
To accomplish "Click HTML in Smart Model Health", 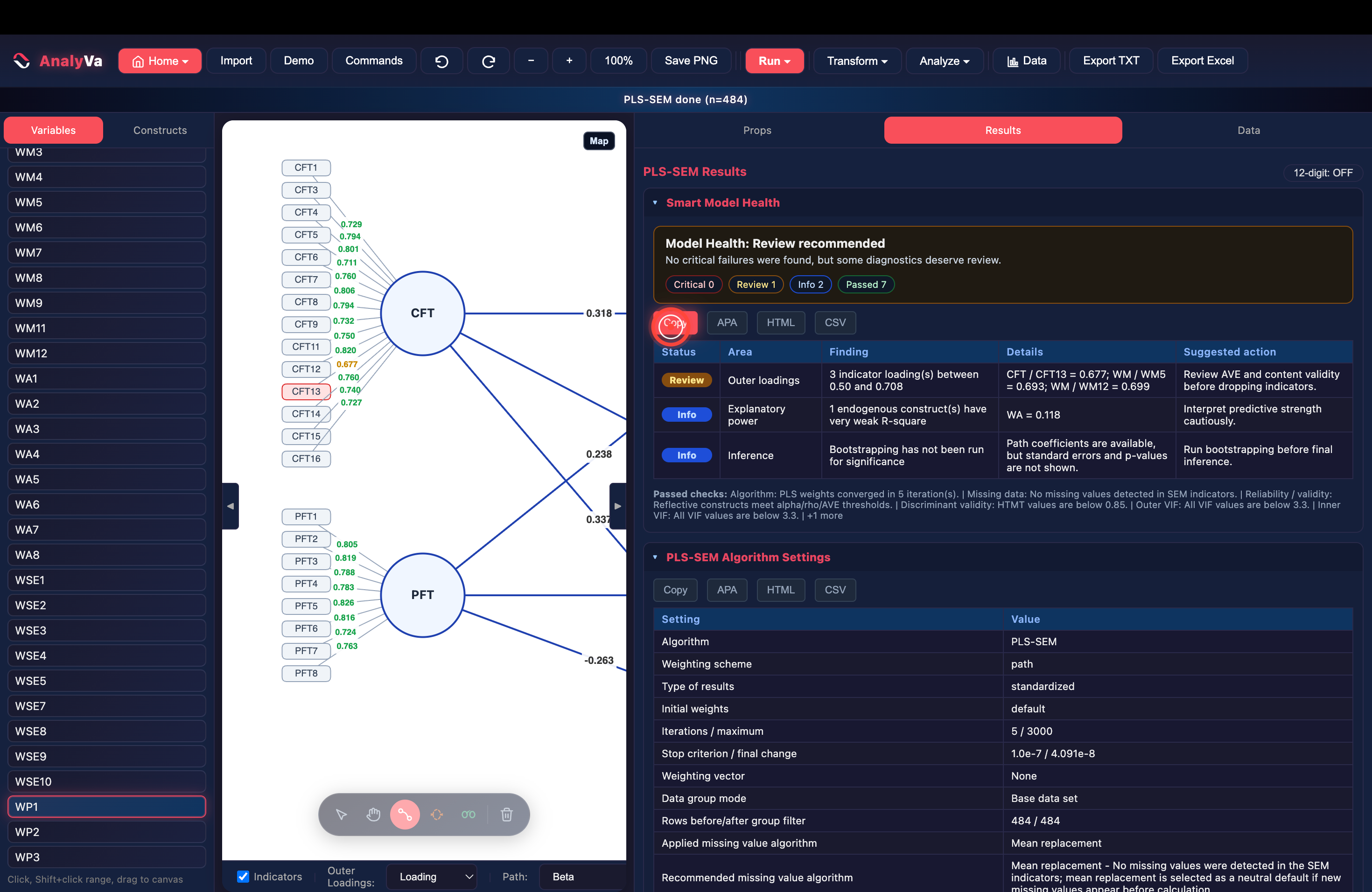I will pos(781,323).
